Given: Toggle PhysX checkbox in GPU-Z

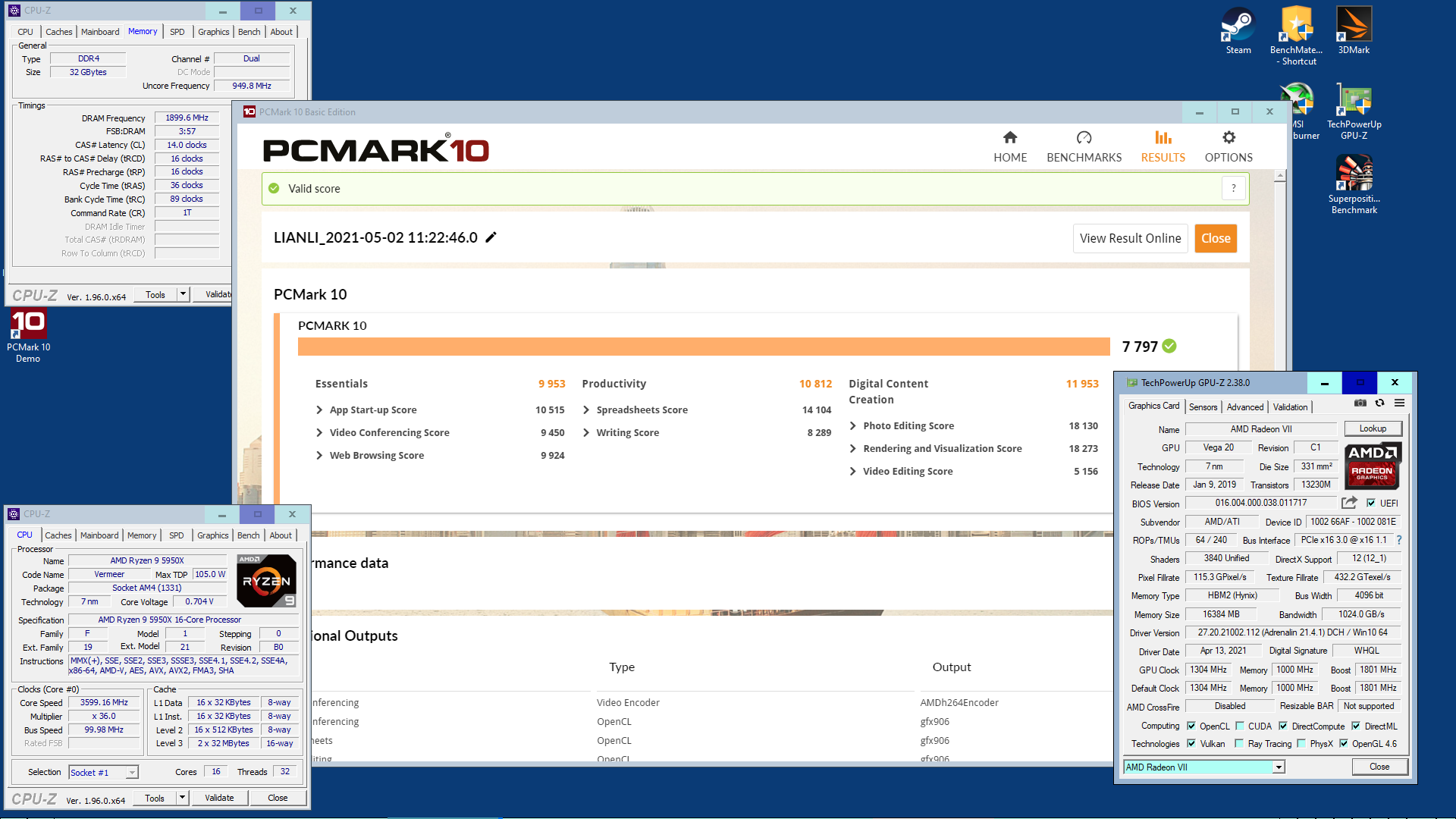Looking at the screenshot, I should (1301, 743).
